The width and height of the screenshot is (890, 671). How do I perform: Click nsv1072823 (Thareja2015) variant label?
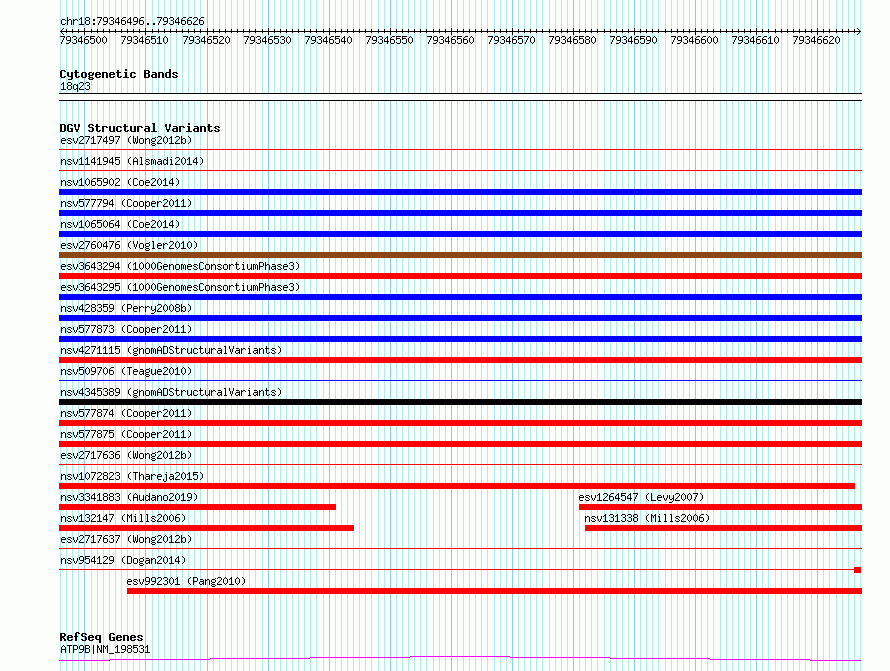click(132, 476)
